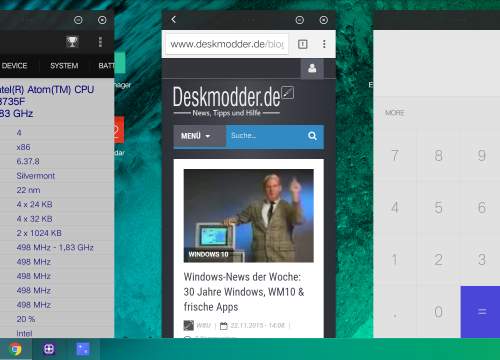Image resolution: width=500 pixels, height=360 pixels.
Task: Select the 4 x 32 KB cache value
Action: 34,219
